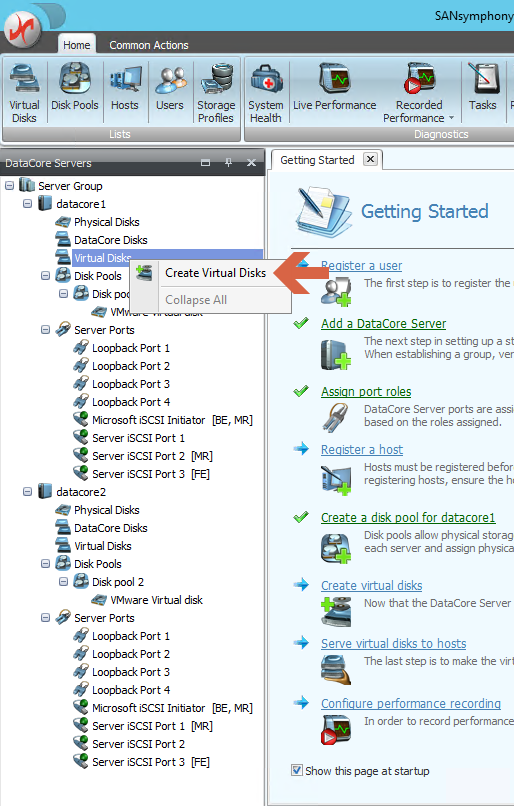
Task: Click the Assign port roles icon
Action: (x=335, y=417)
